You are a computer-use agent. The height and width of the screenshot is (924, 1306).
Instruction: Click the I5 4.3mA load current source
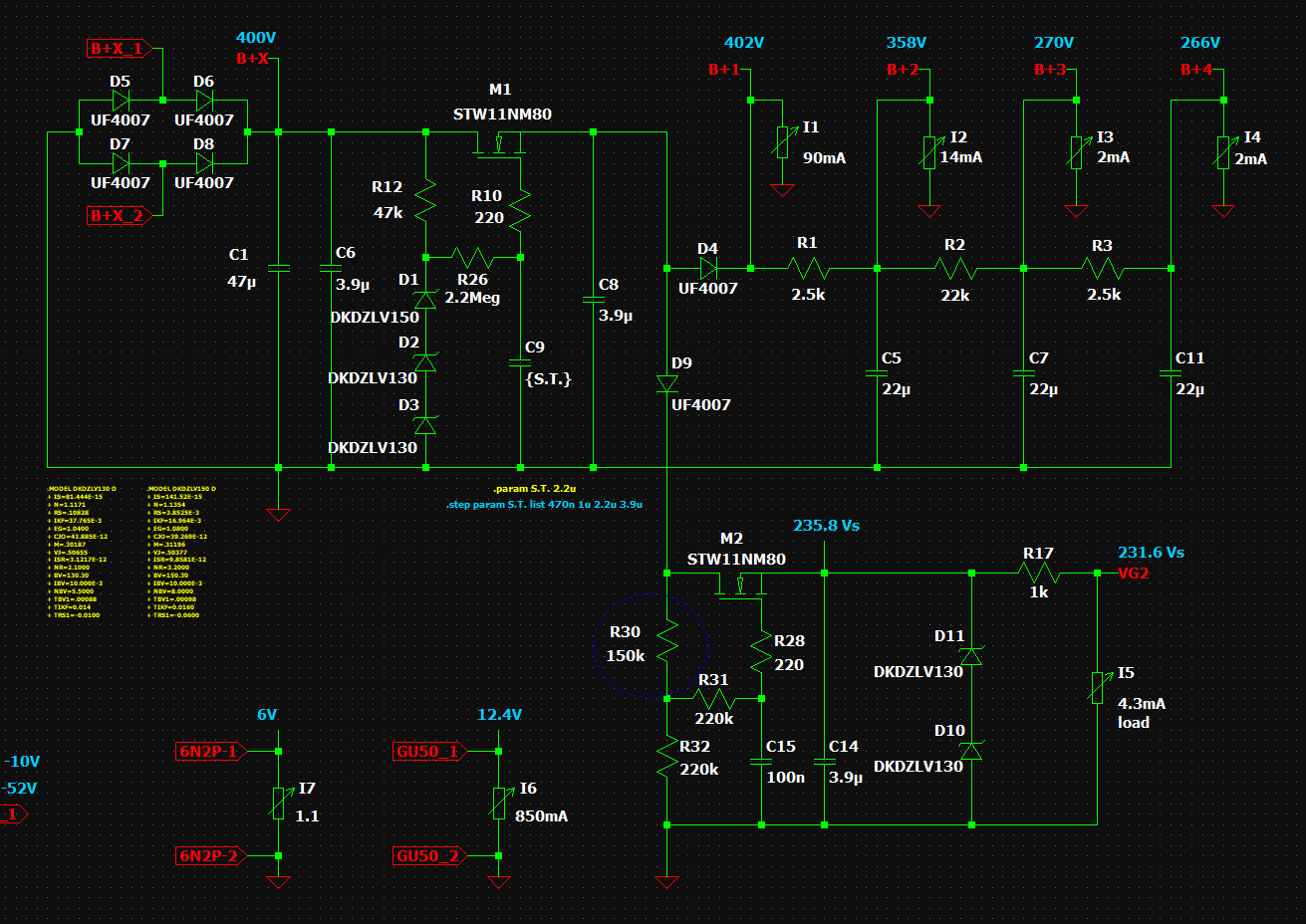pos(1097,687)
